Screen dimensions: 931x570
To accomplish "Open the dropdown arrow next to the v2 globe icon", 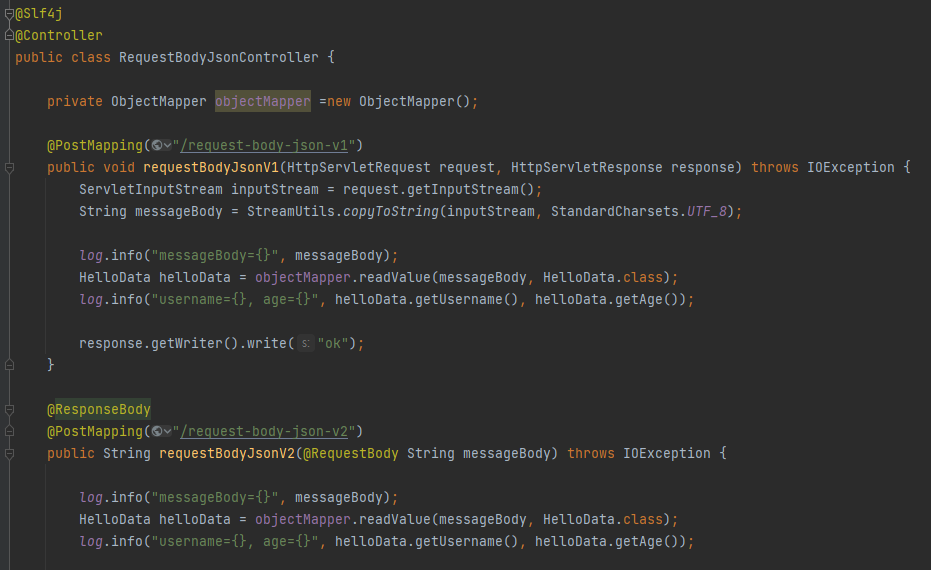I will coord(167,432).
